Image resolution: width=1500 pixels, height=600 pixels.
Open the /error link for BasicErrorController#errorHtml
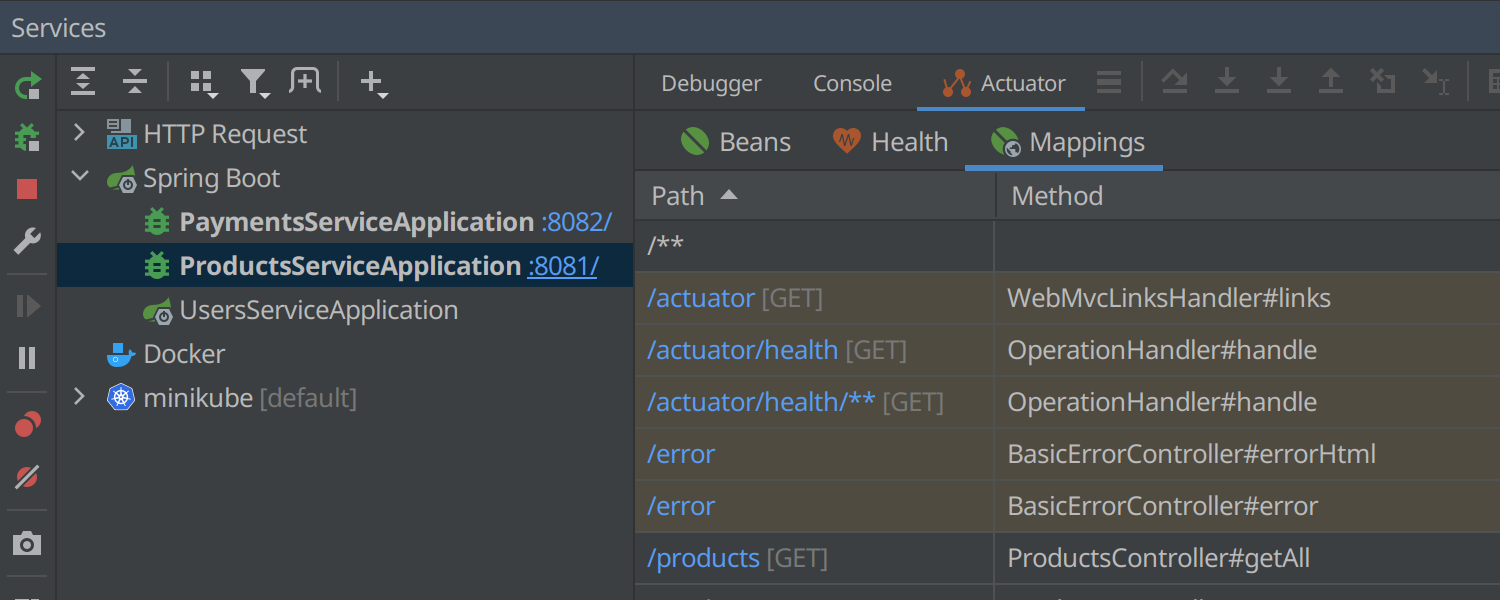point(681,454)
